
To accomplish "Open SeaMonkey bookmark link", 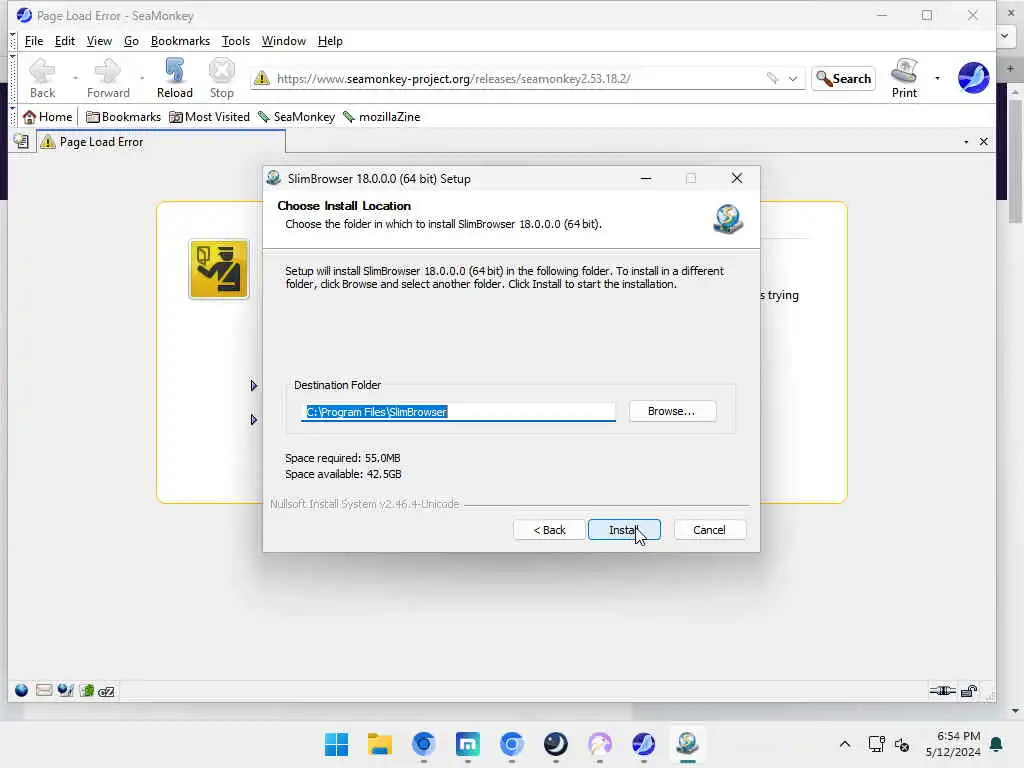I will [296, 117].
